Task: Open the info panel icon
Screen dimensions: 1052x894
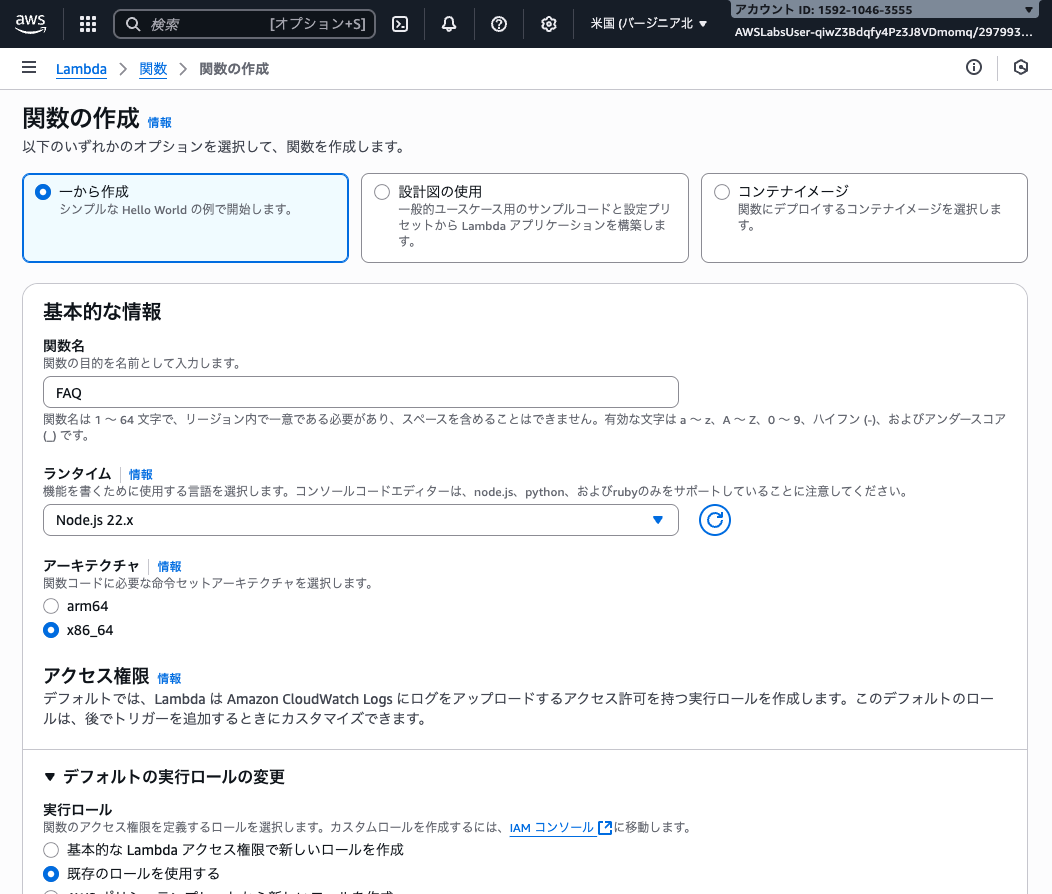Action: tap(974, 67)
